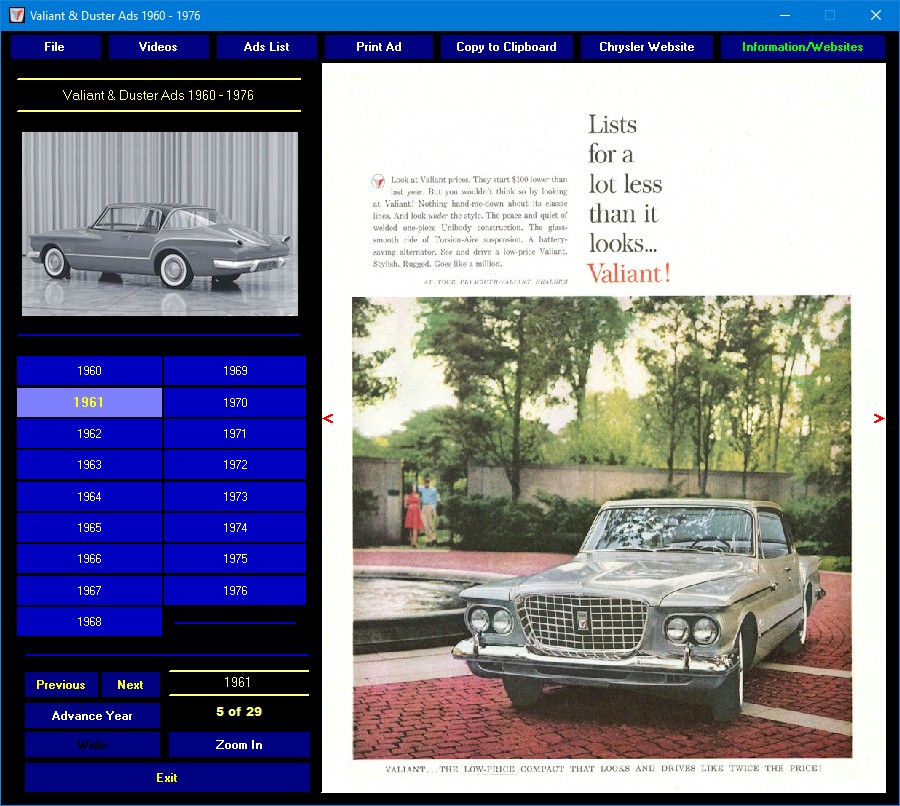The width and height of the screenshot is (900, 806).
Task: Select the 1965 year button
Action: point(90,528)
